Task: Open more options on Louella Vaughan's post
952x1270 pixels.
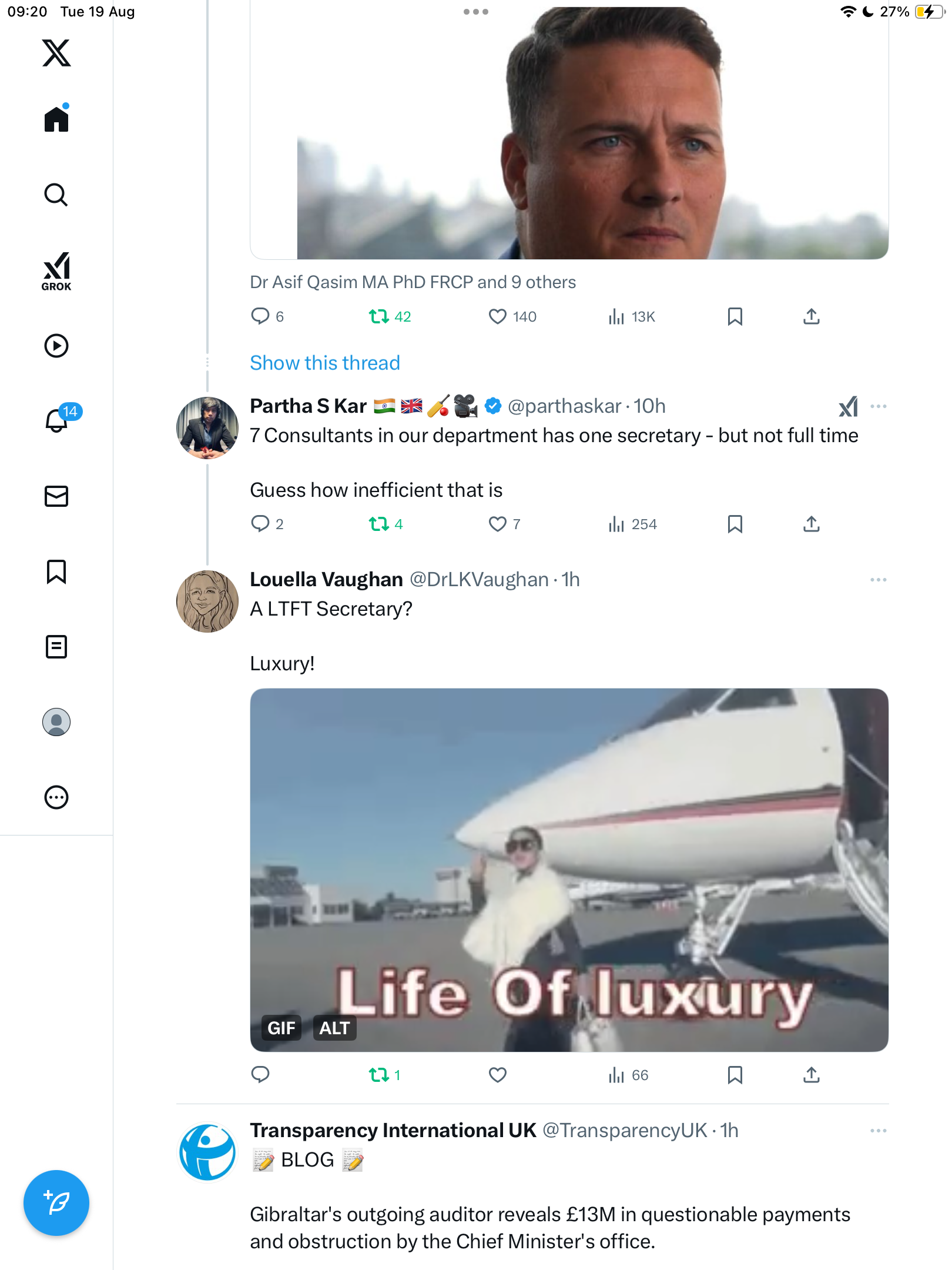Action: point(878,580)
